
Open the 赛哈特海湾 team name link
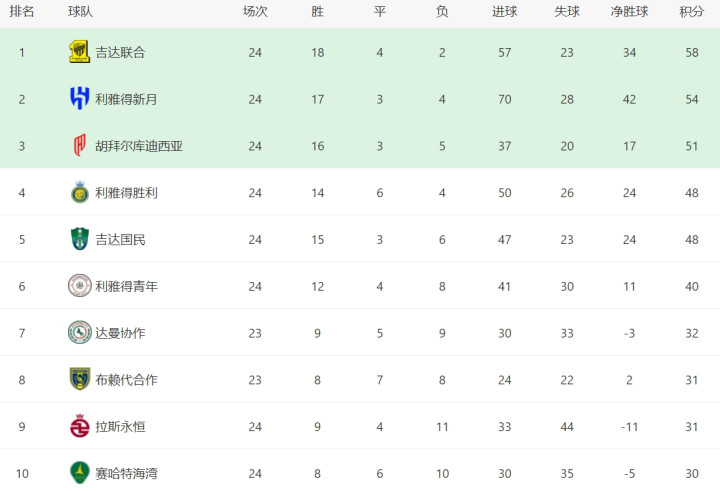coord(126,473)
